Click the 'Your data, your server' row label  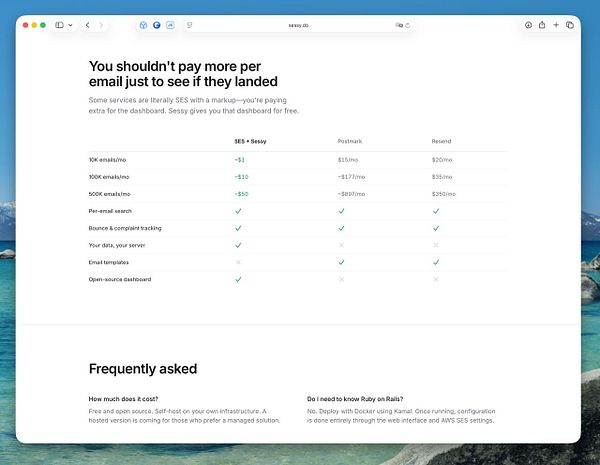coord(117,245)
